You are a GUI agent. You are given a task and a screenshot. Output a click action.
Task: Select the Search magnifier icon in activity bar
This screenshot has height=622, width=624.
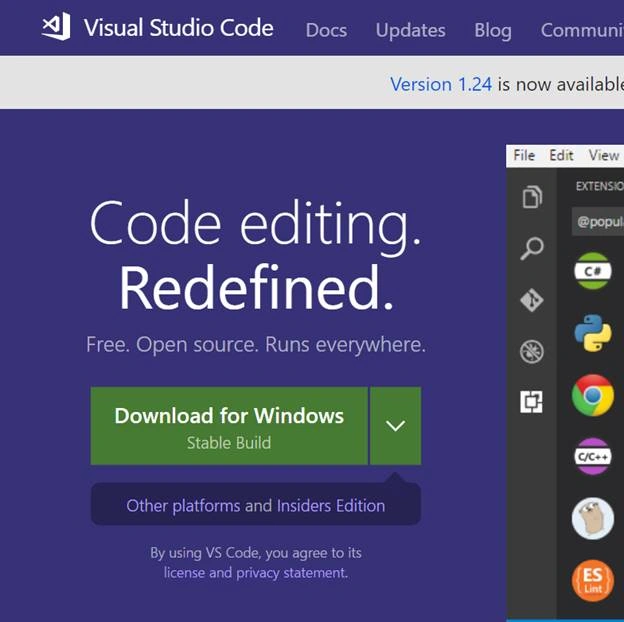pos(532,249)
